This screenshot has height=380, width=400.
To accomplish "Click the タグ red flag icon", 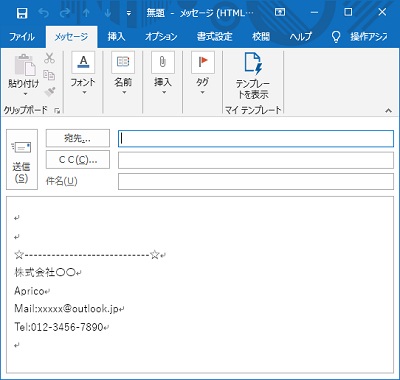I will coord(203,62).
